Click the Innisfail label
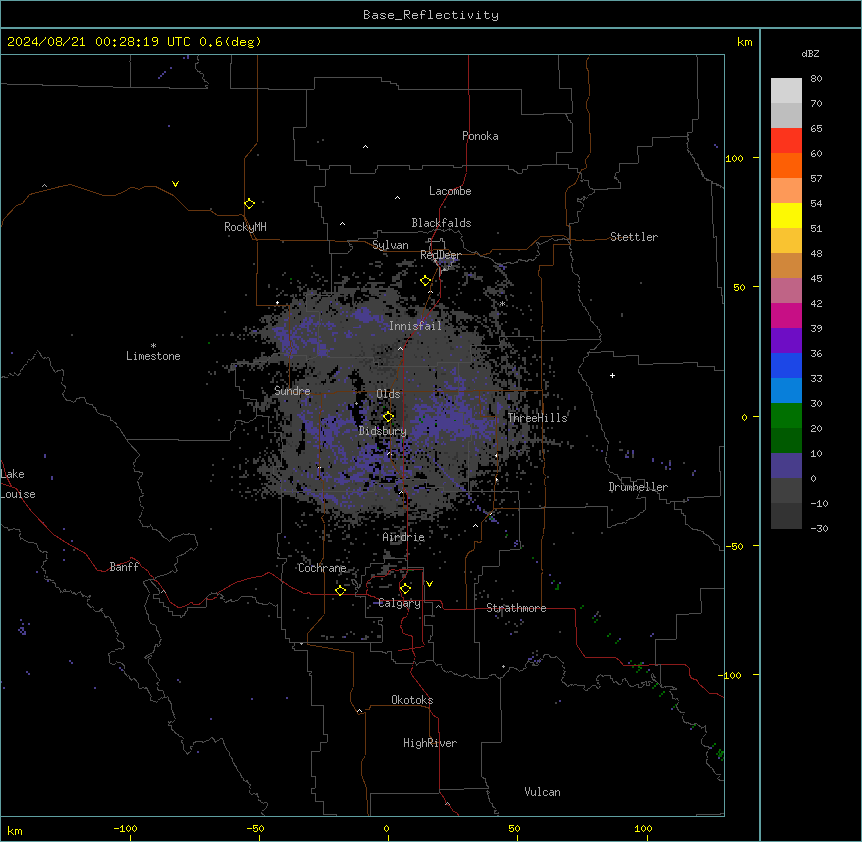Screen dimensions: 862x842 (415, 326)
